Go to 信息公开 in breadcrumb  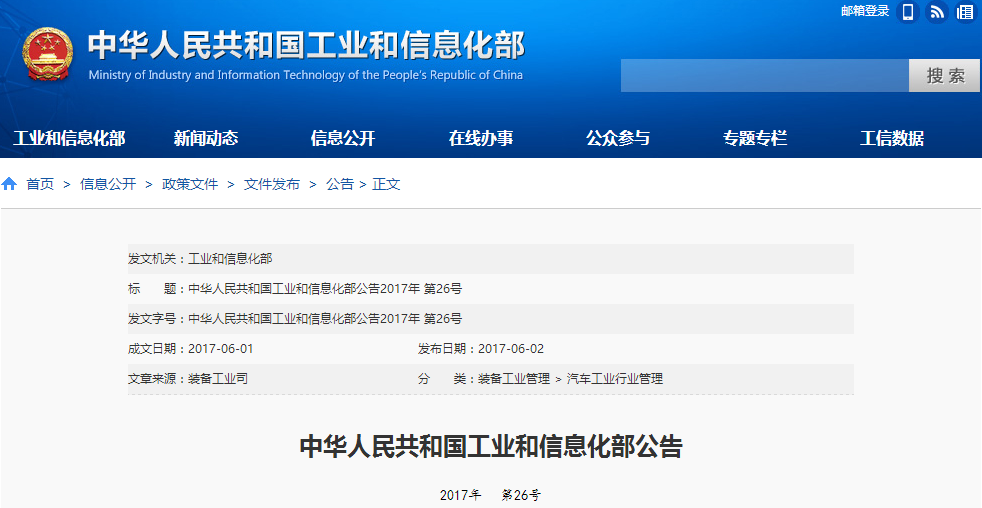tap(108, 184)
